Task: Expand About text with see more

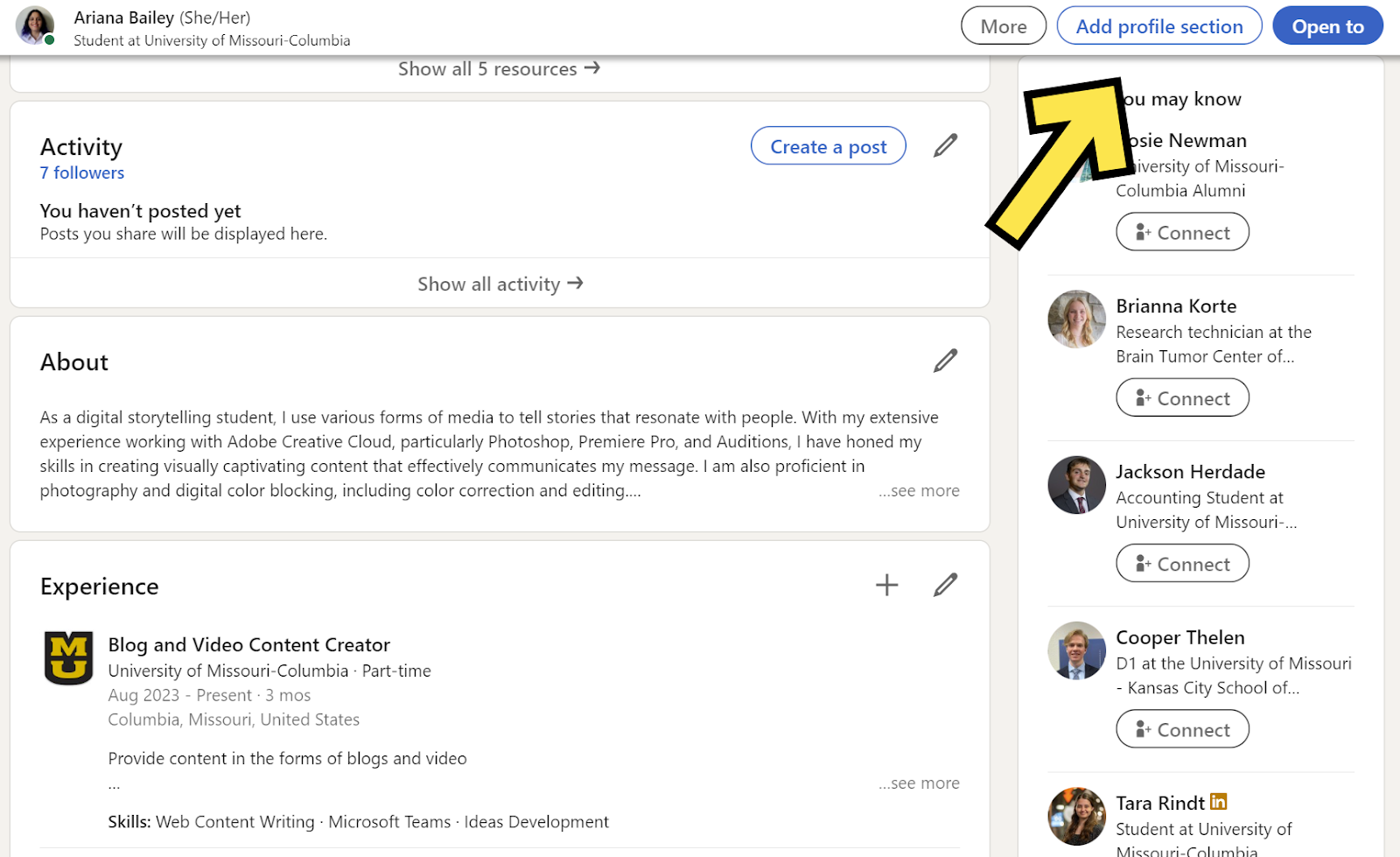Action: [x=919, y=491]
